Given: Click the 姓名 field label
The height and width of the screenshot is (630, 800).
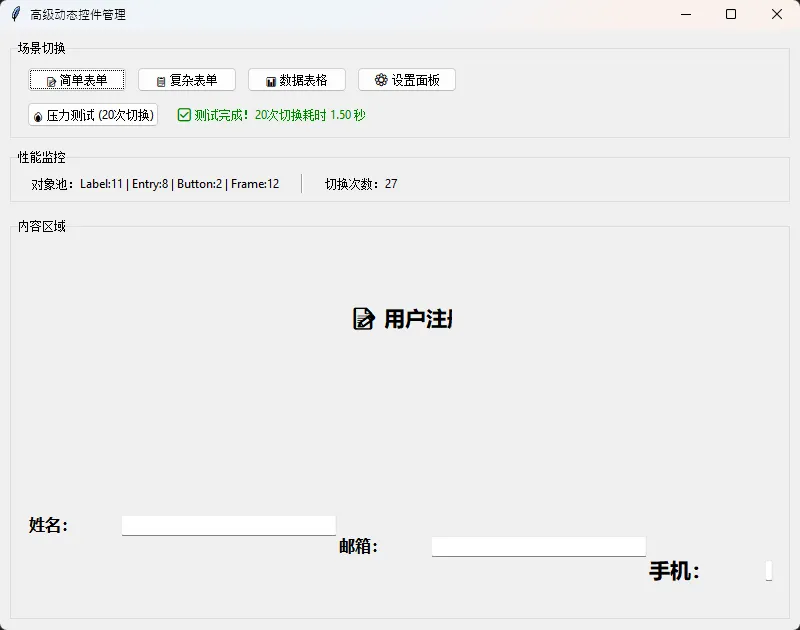Looking at the screenshot, I should 48,526.
